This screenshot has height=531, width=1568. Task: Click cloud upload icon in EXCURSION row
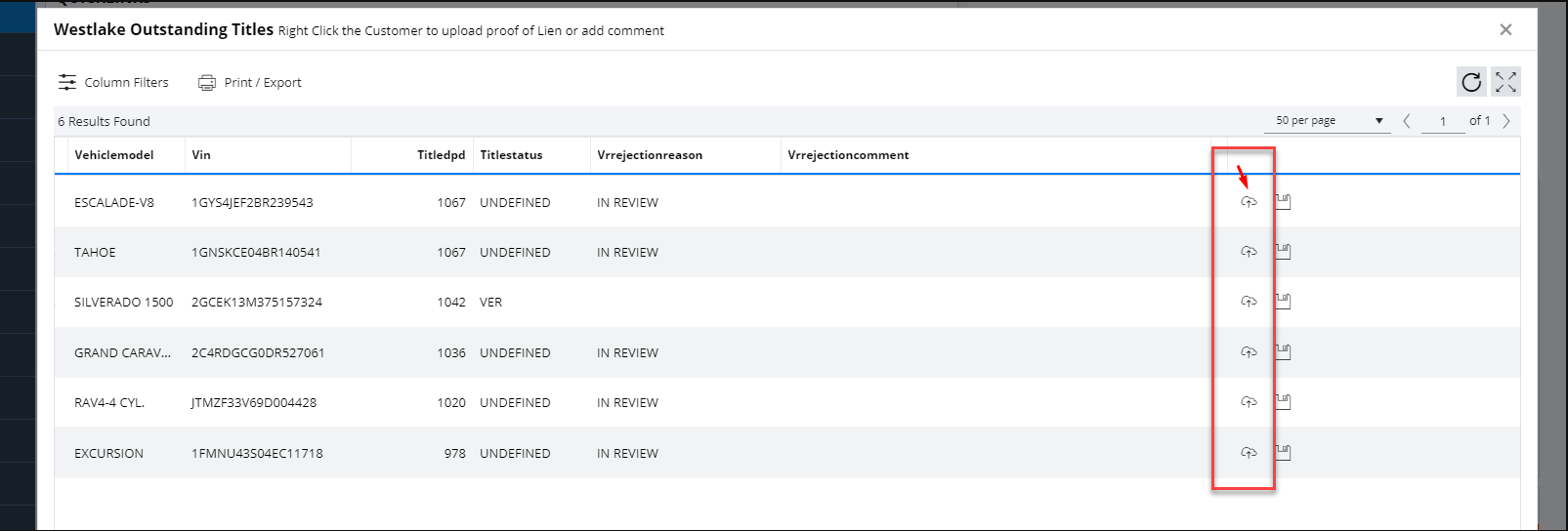tap(1249, 453)
